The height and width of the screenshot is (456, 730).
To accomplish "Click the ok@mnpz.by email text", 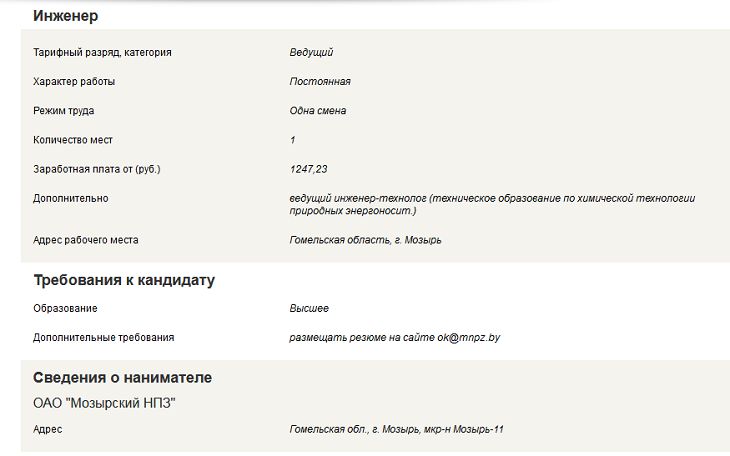I will tap(468, 338).
